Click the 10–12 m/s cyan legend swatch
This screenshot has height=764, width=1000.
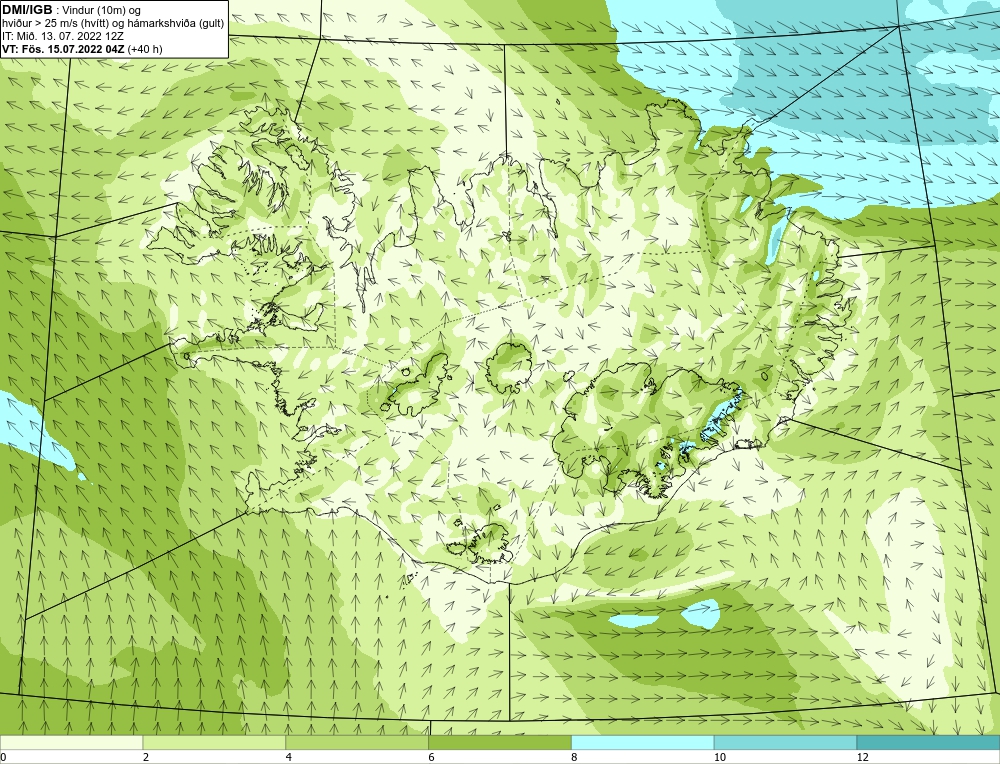786,742
